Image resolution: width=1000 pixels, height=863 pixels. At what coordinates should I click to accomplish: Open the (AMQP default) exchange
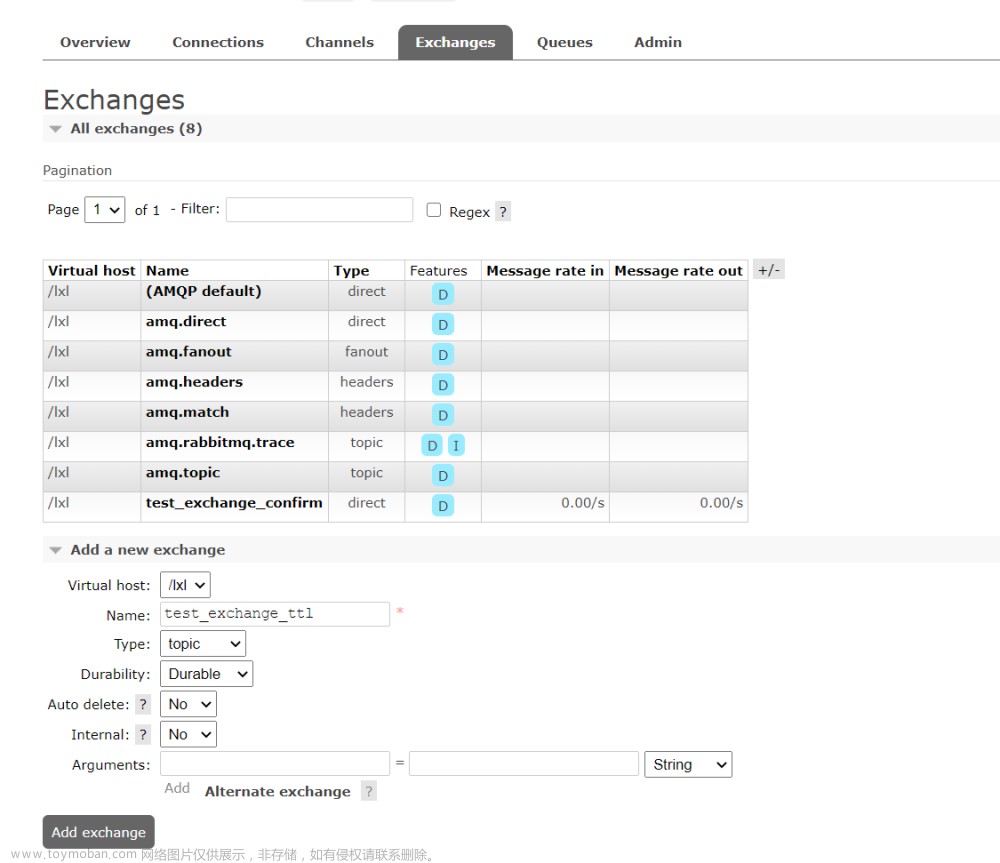pos(203,291)
